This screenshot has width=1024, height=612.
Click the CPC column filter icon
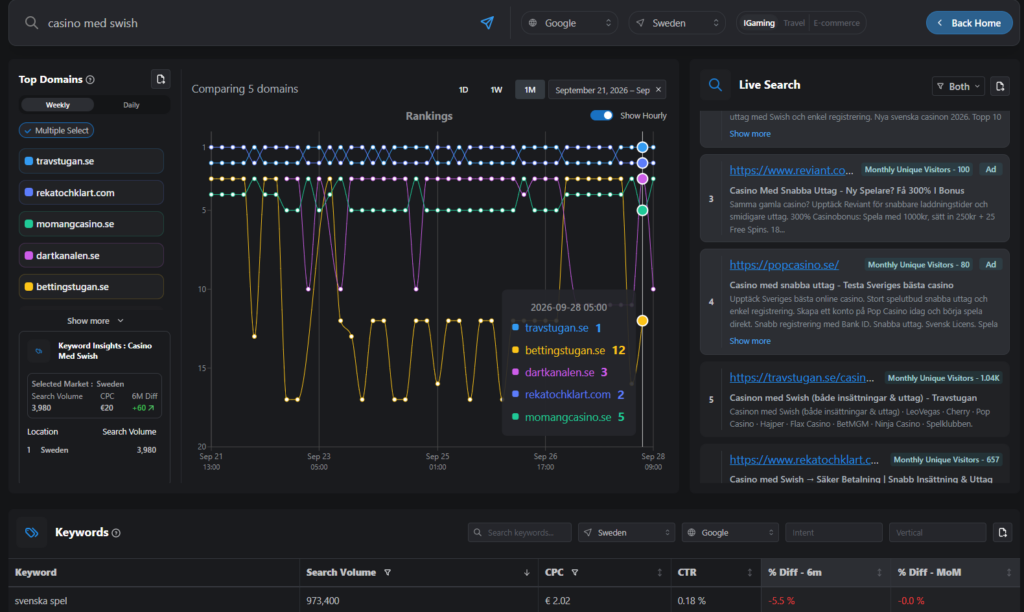[x=575, y=572]
